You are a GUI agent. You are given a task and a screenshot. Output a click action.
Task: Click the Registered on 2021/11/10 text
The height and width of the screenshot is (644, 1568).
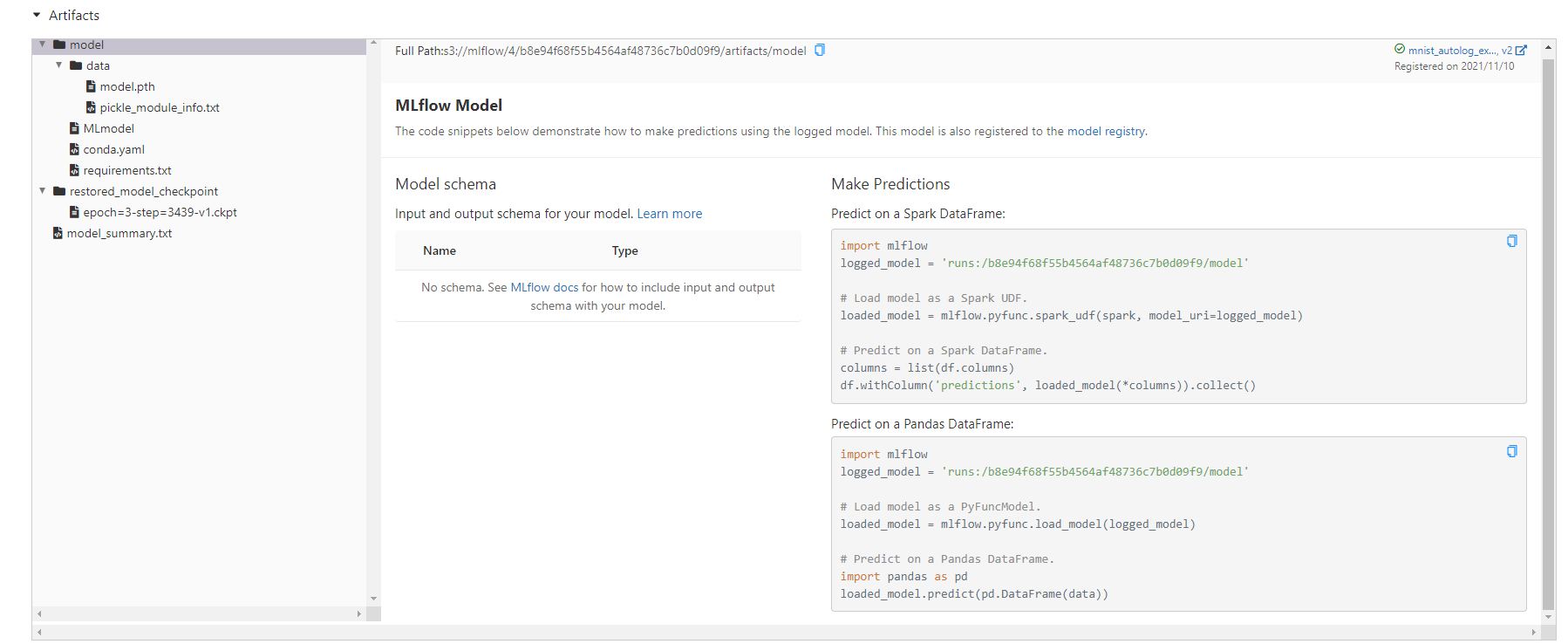1454,66
